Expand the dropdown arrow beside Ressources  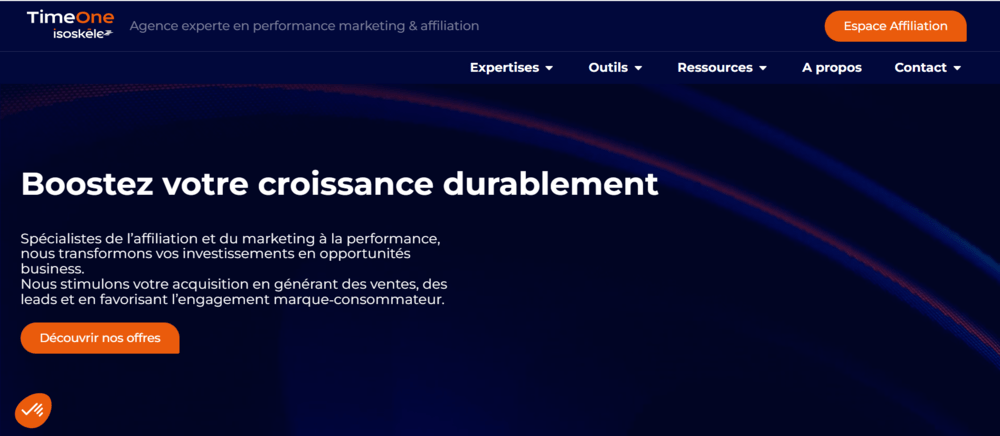(x=763, y=69)
